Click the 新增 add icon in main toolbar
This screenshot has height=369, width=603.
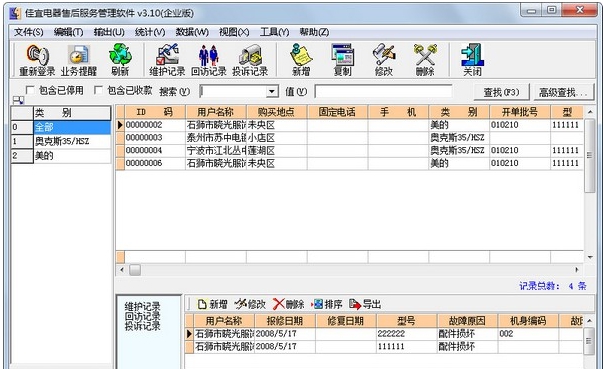point(301,60)
